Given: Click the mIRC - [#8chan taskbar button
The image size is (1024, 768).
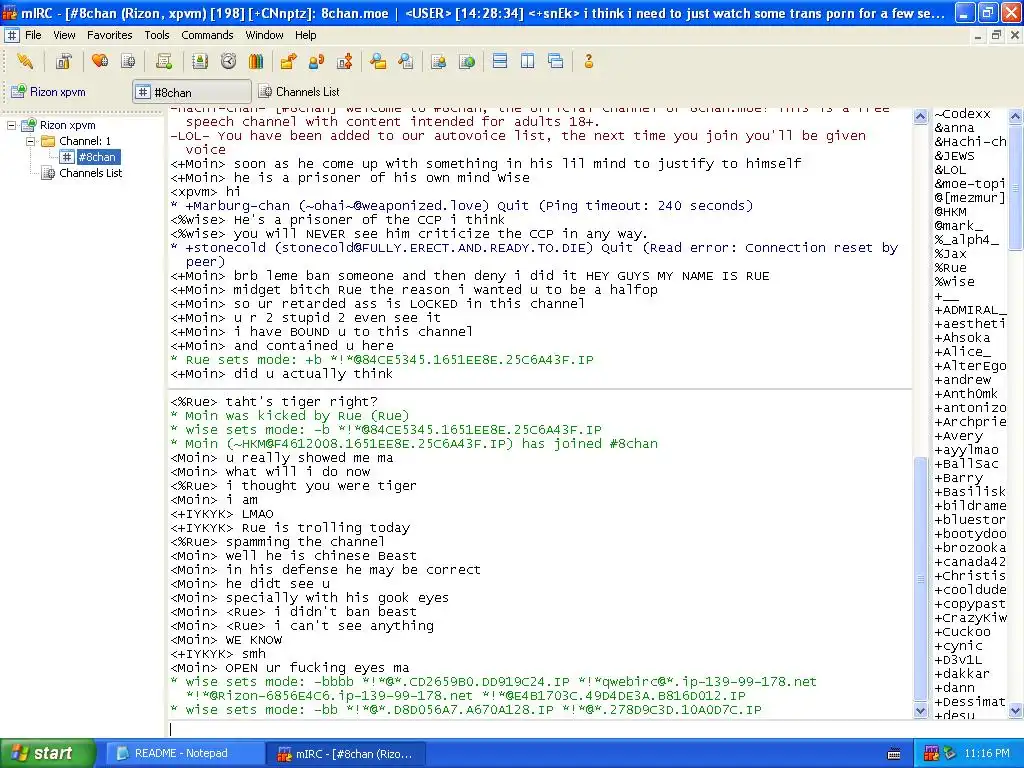Looking at the screenshot, I should point(347,754).
